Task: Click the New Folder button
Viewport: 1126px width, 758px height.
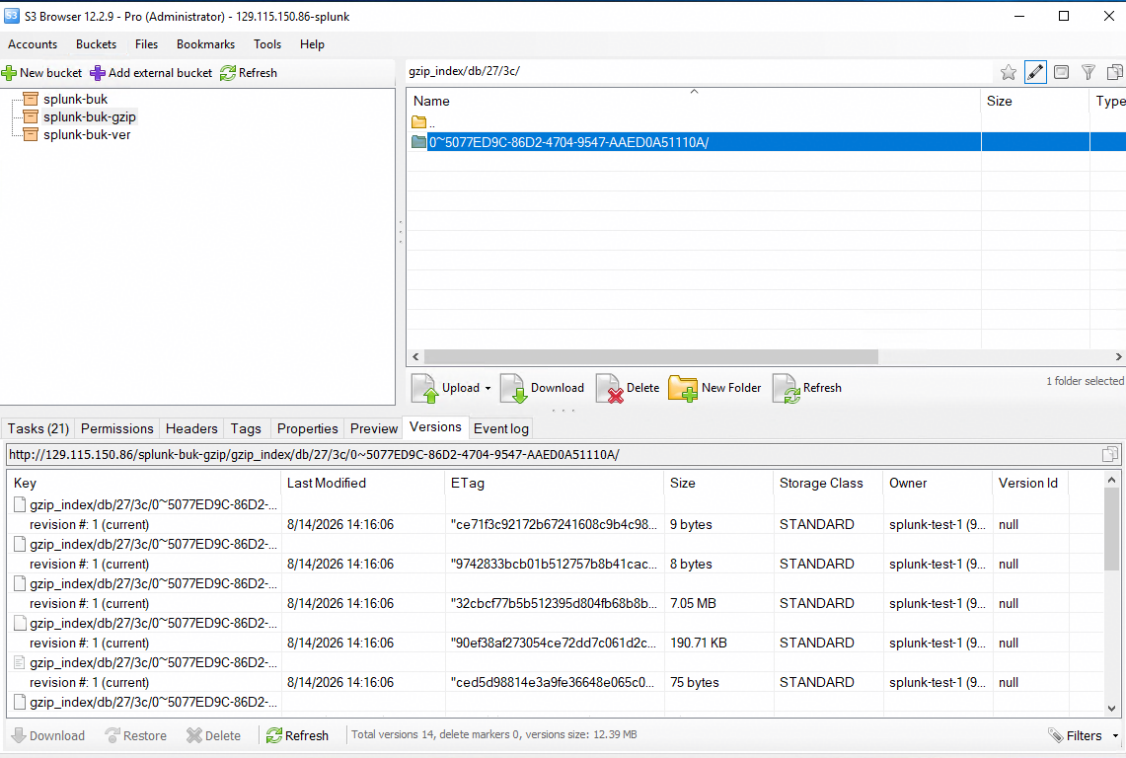Action: (715, 388)
